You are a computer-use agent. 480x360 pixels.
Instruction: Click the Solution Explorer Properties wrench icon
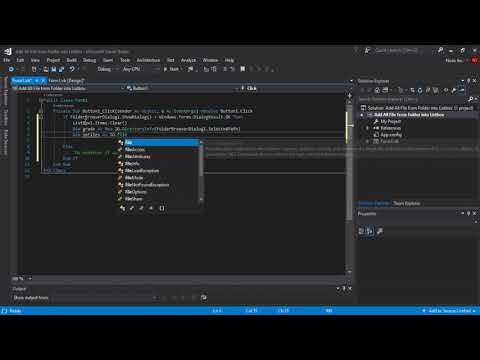454,90
